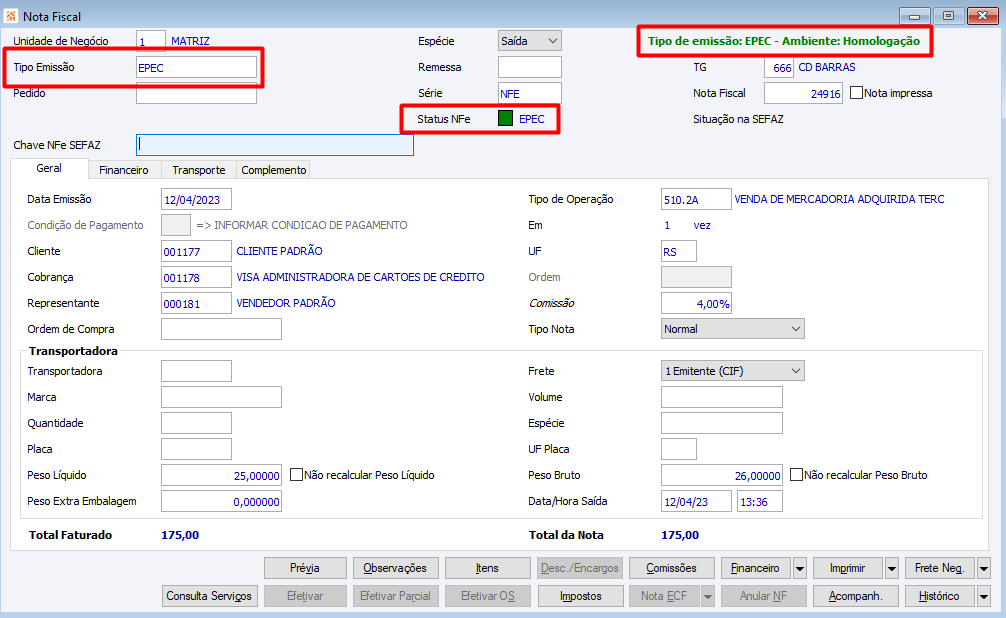Enable Não recalcular Peso Líquido checkbox
The width and height of the screenshot is (1006, 618).
[296, 475]
